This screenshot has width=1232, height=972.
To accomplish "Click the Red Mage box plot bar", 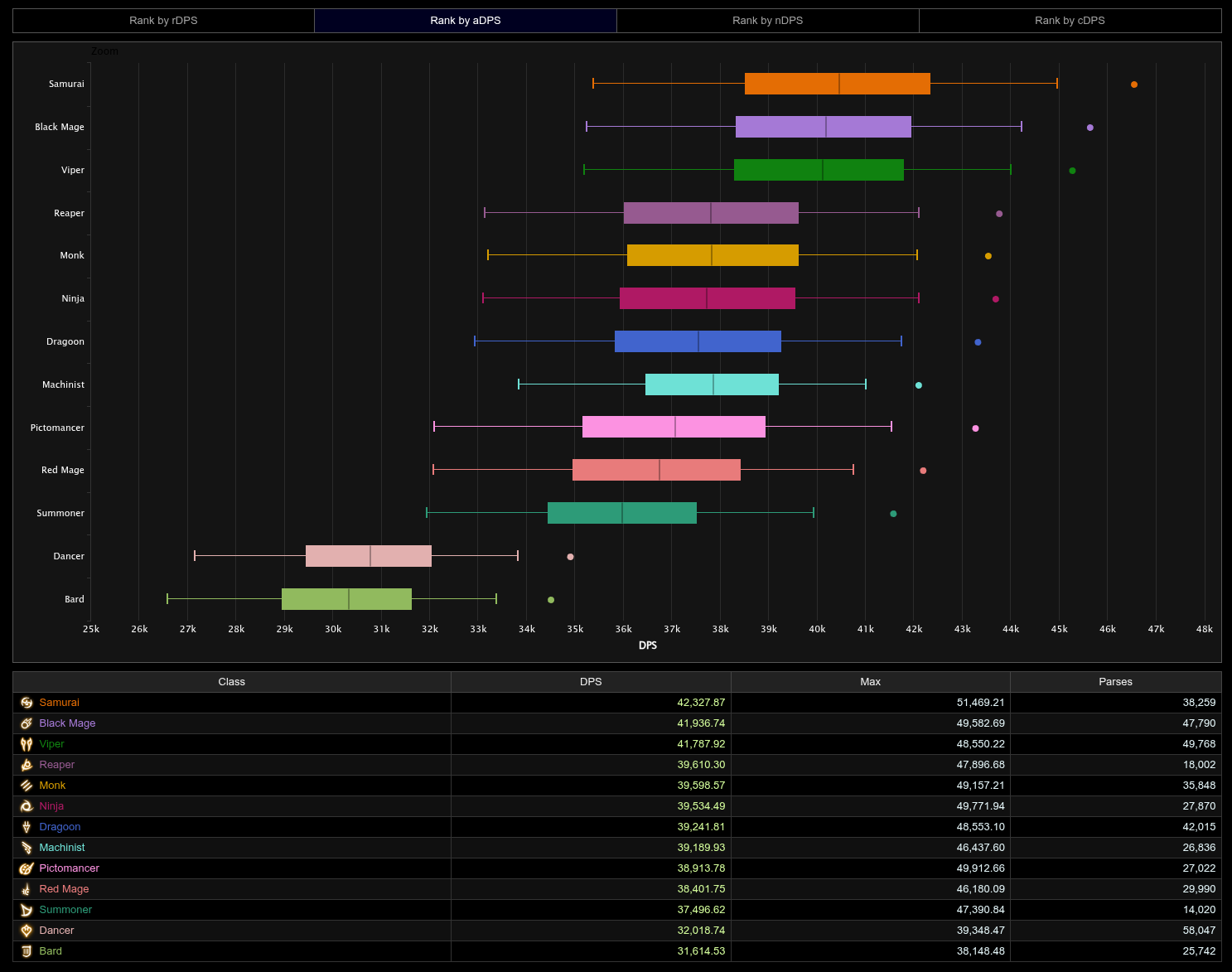I will [656, 470].
